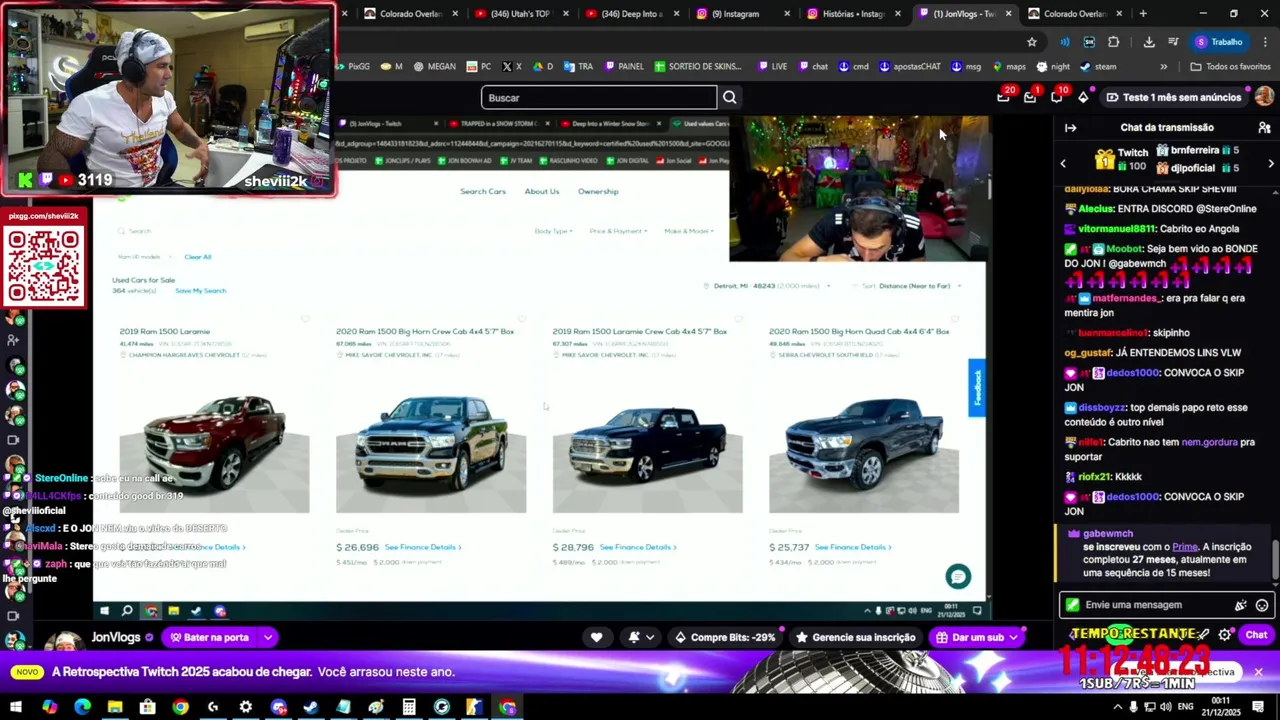Show previous gift leaderboard with left chevron
This screenshot has height=720, width=1280.
1063,163
